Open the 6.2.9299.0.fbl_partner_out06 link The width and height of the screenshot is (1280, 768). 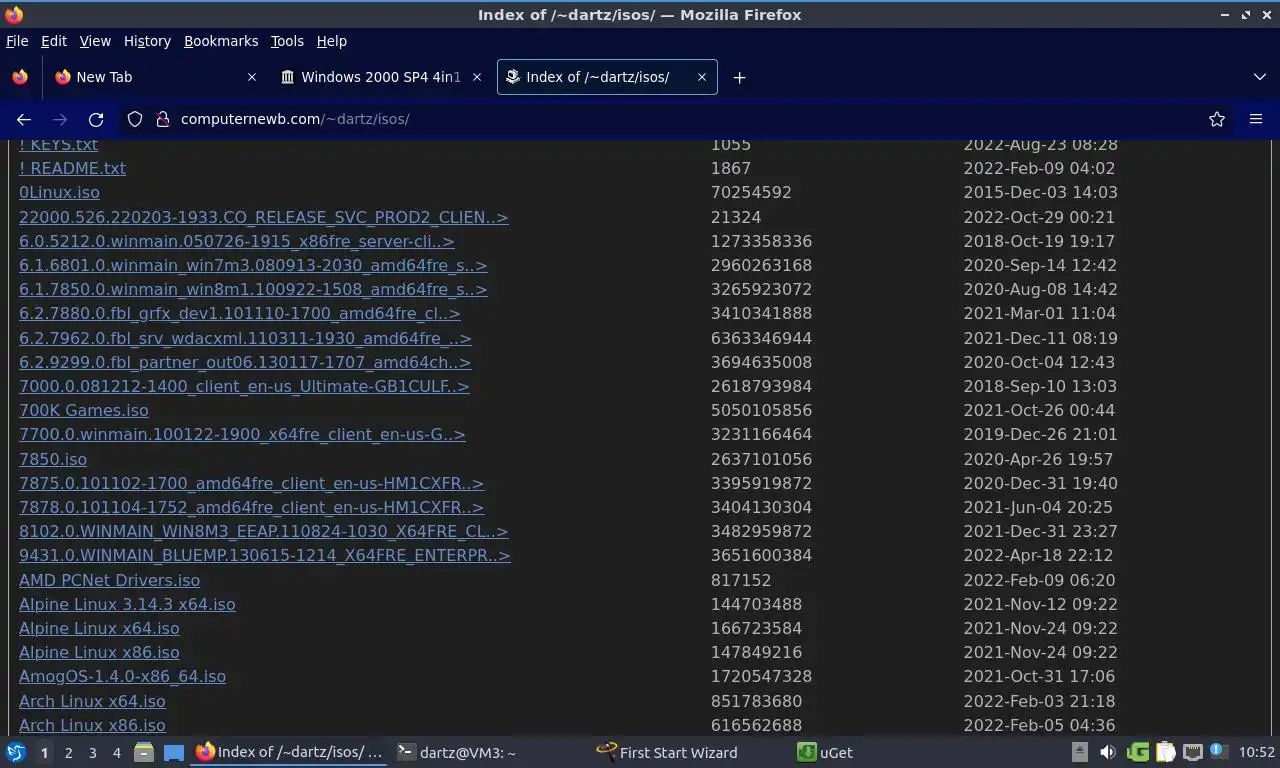tap(245, 362)
